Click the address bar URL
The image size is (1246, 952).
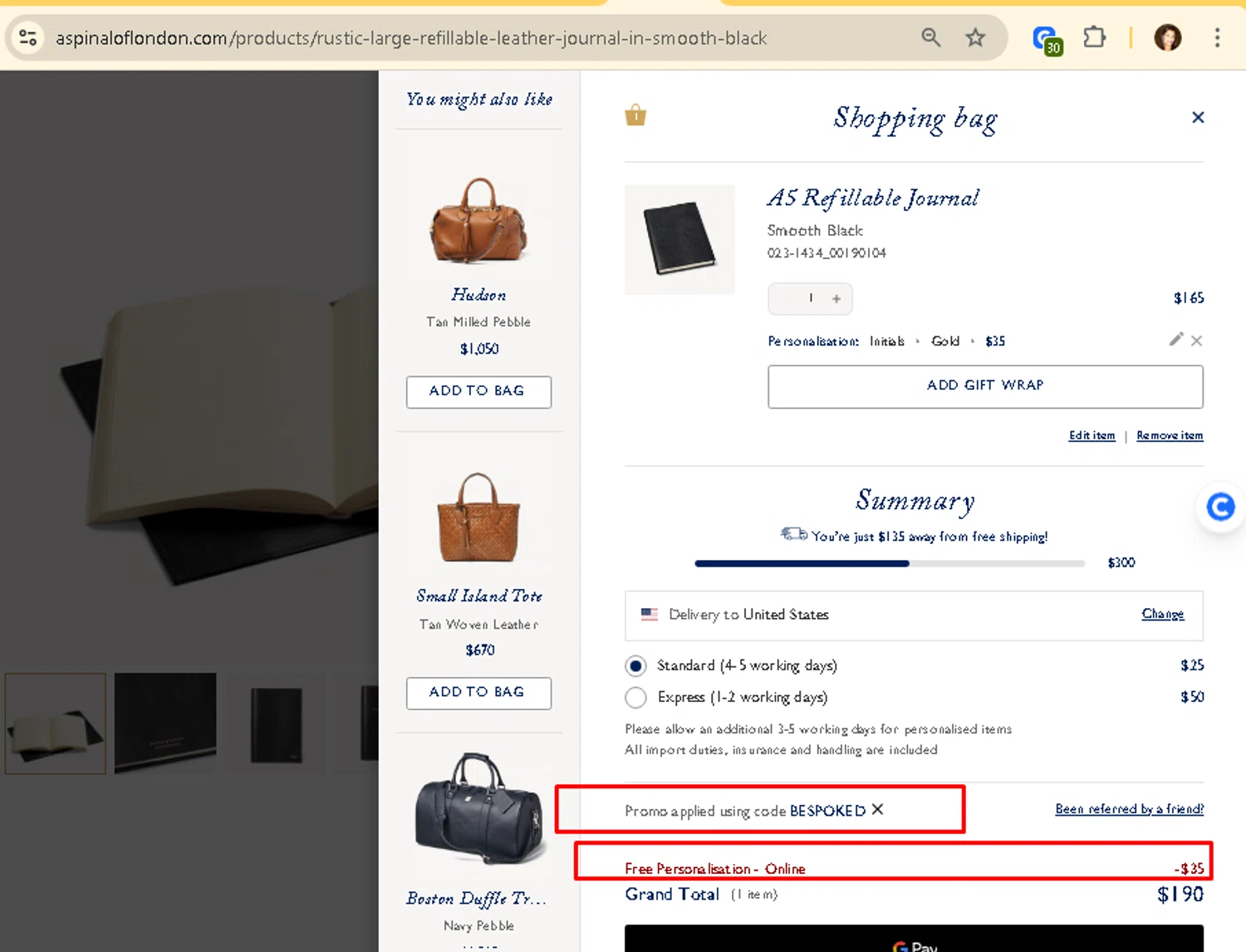coord(411,37)
